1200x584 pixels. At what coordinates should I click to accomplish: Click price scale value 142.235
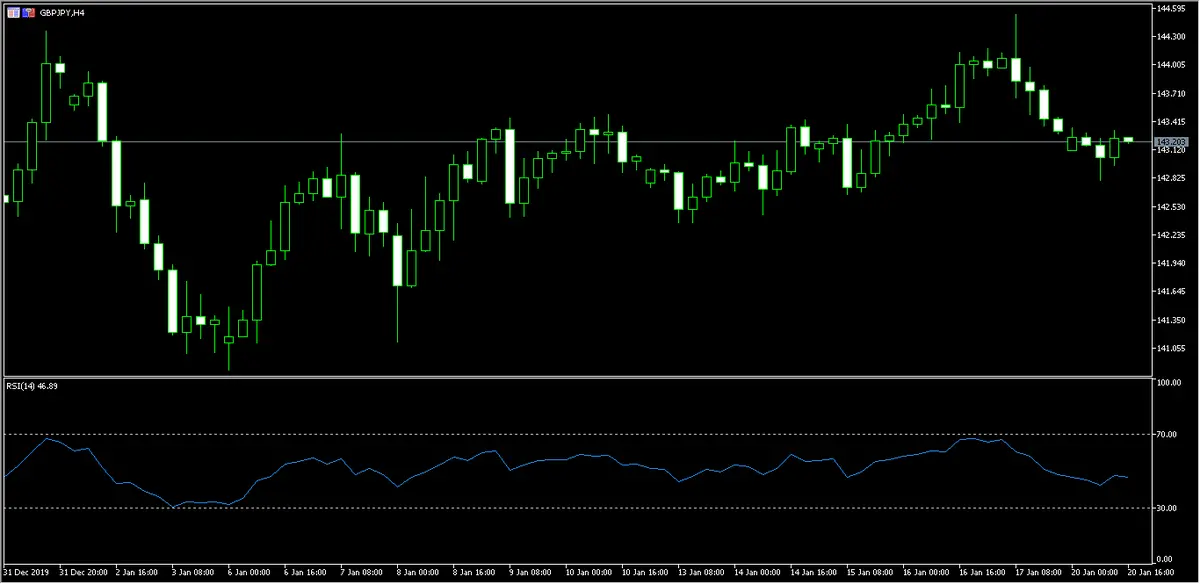(x=1171, y=235)
